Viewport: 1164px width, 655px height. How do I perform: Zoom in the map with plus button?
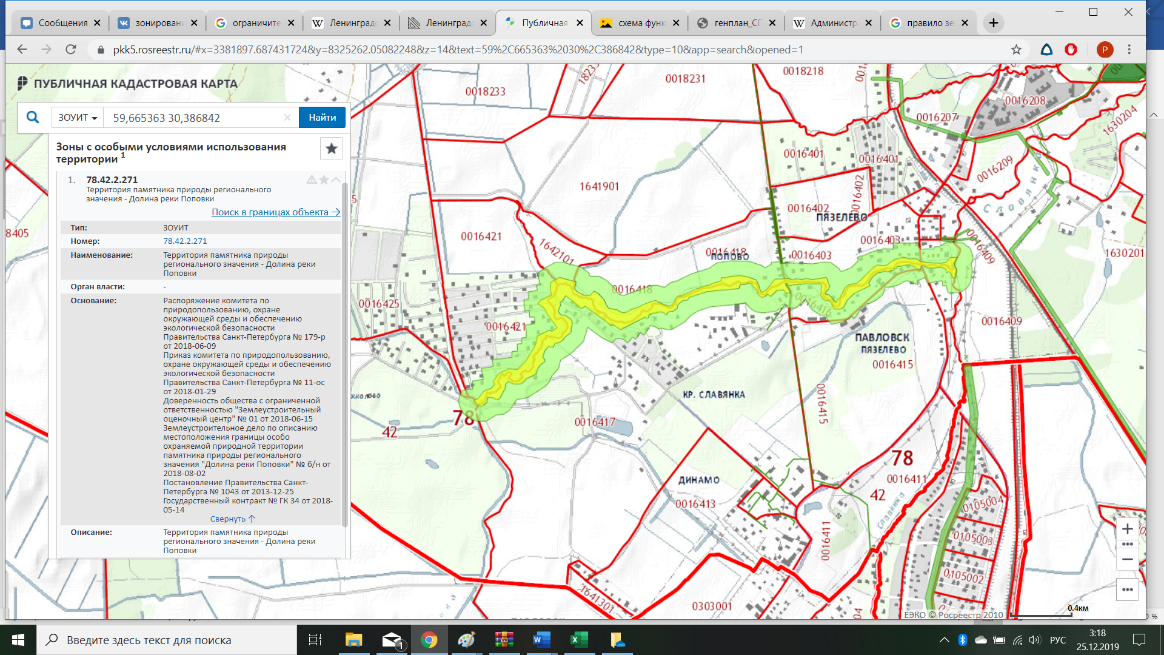pos(1127,529)
